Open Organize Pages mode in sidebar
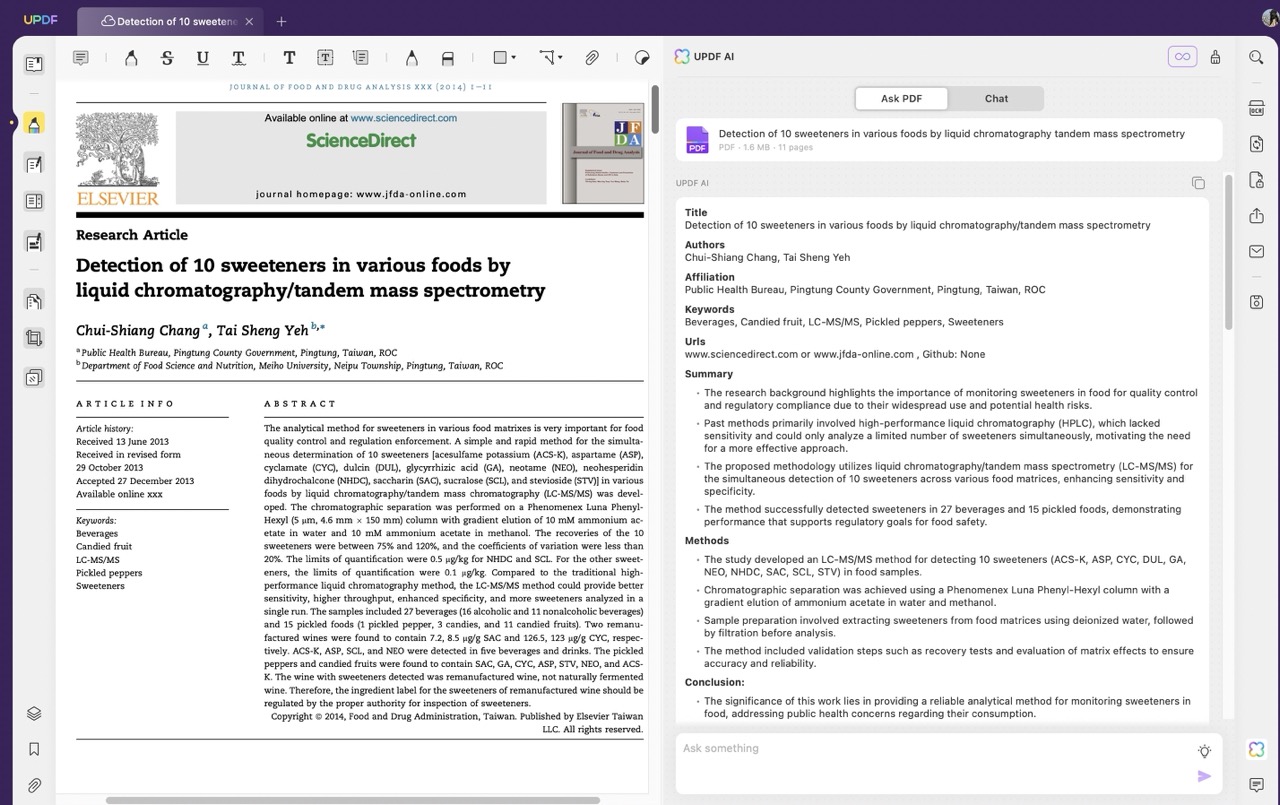Screen dimensions: 1280x805 [x=34, y=202]
